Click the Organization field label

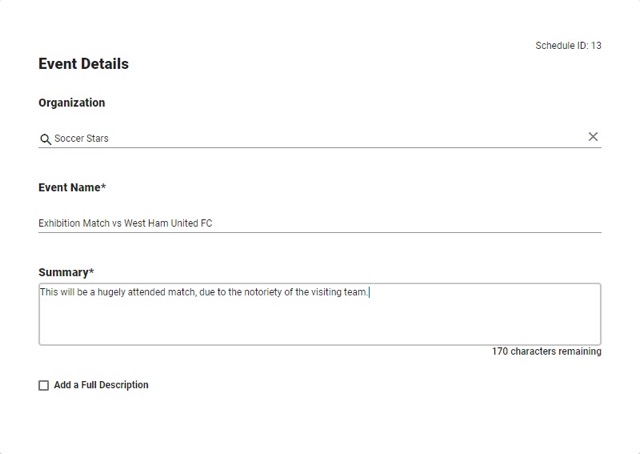[x=72, y=102]
